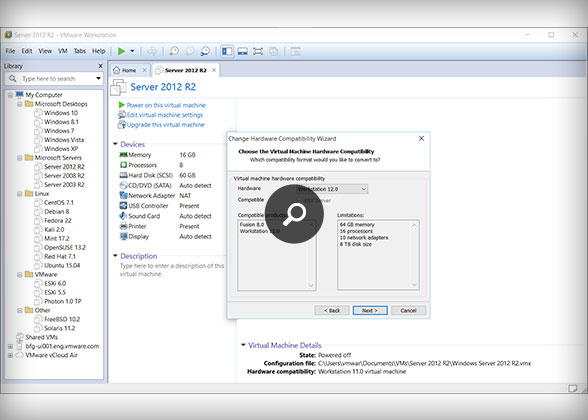This screenshot has width=588, height=420.
Task: Select Shared VMs in the Library tree
Action: pos(41,337)
